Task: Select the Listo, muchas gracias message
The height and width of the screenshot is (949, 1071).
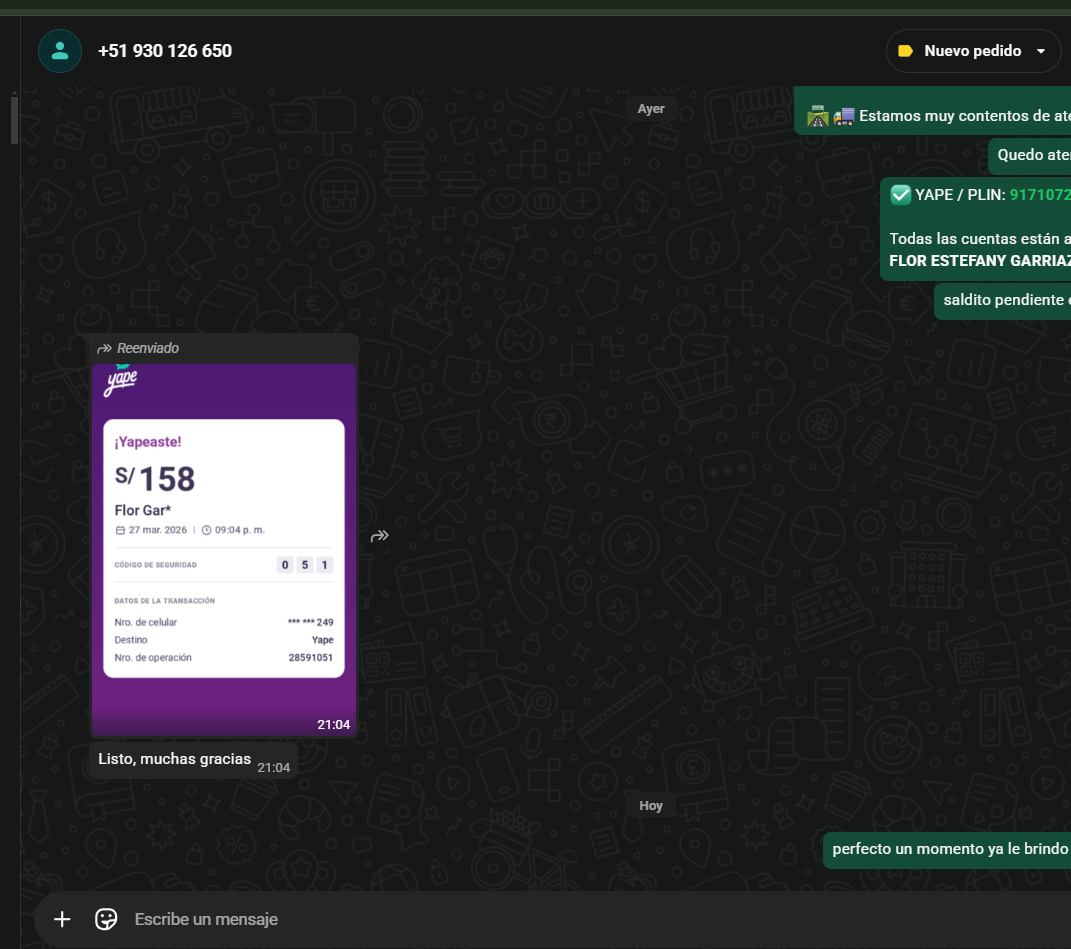Action: click(x=193, y=760)
